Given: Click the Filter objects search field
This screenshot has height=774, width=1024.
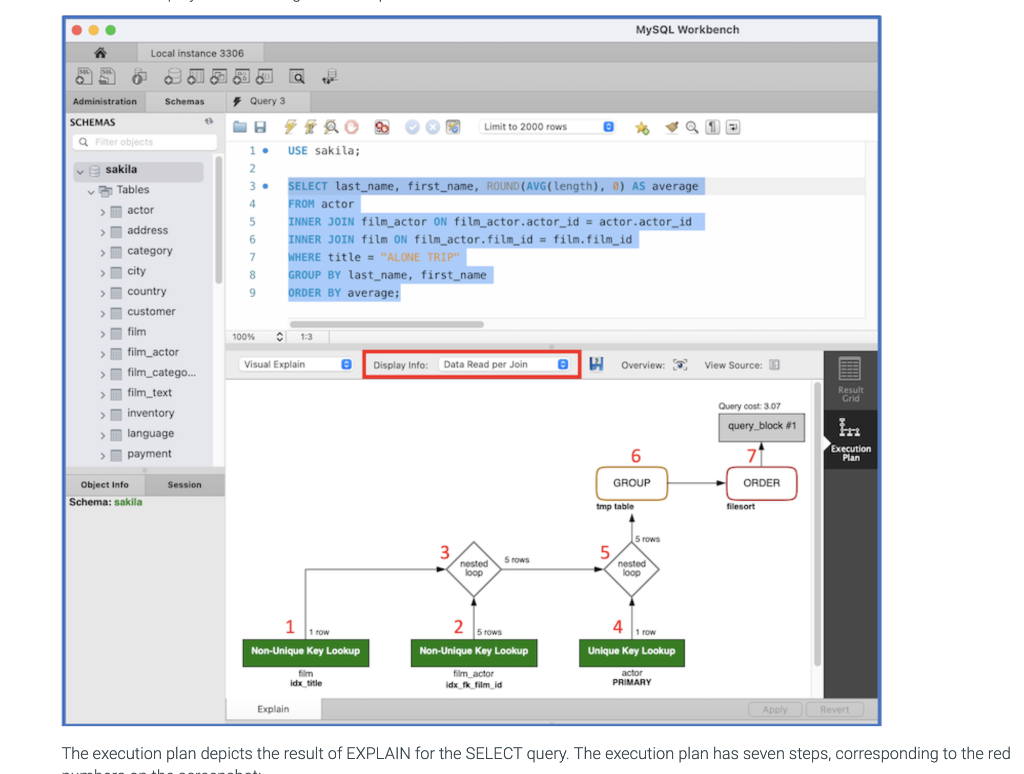Looking at the screenshot, I should tap(145, 142).
